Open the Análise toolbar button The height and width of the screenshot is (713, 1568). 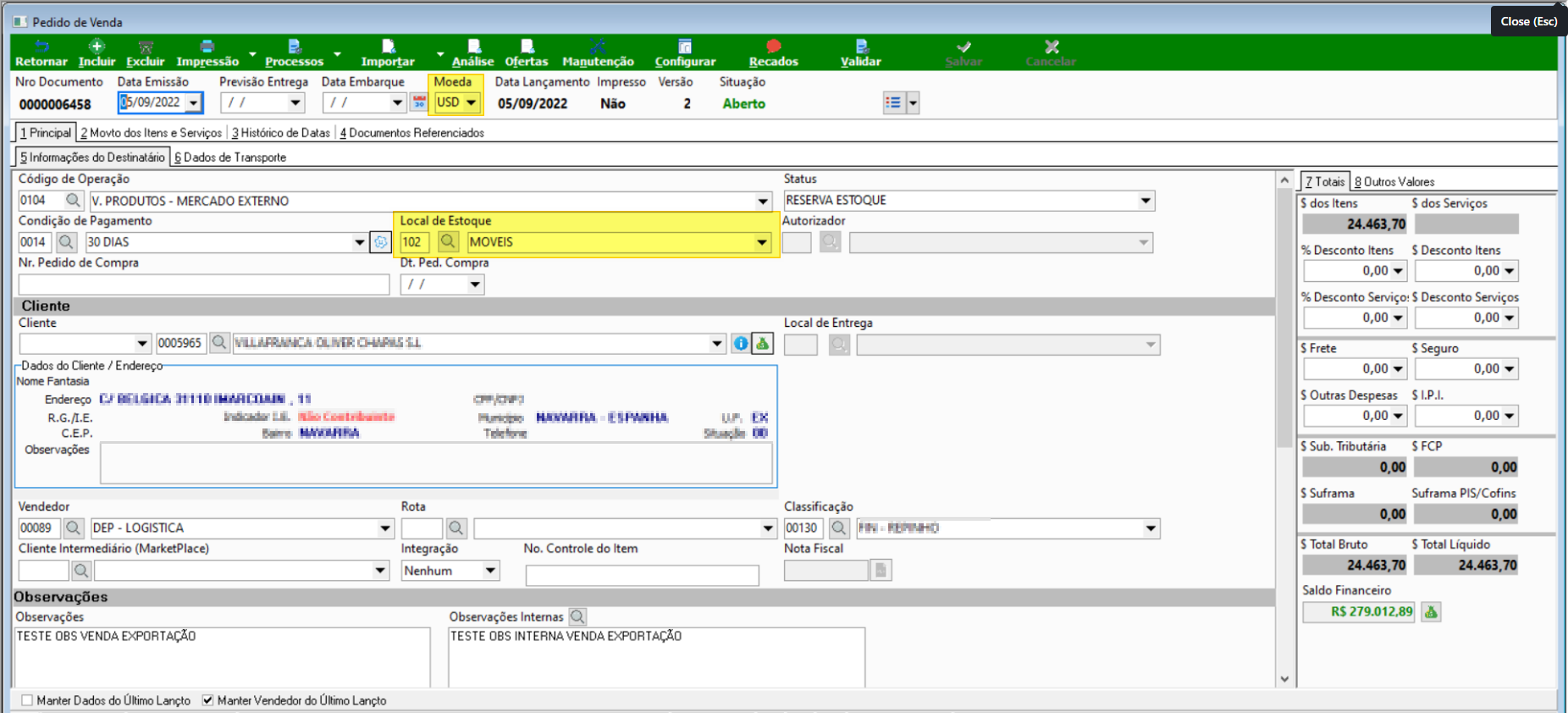pos(473,53)
